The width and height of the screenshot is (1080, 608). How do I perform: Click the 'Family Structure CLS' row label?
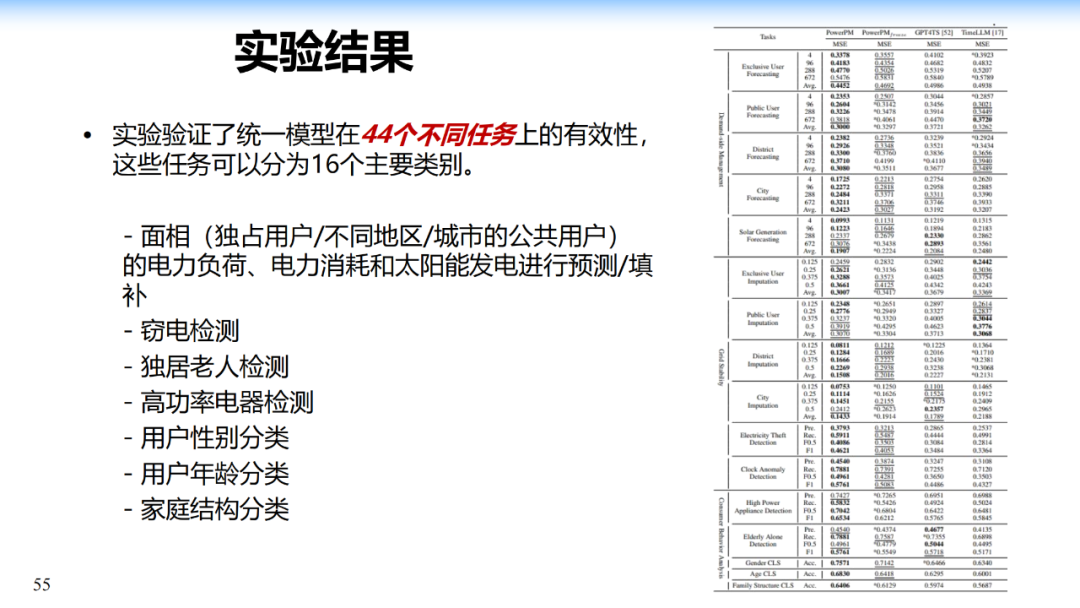(x=762, y=585)
